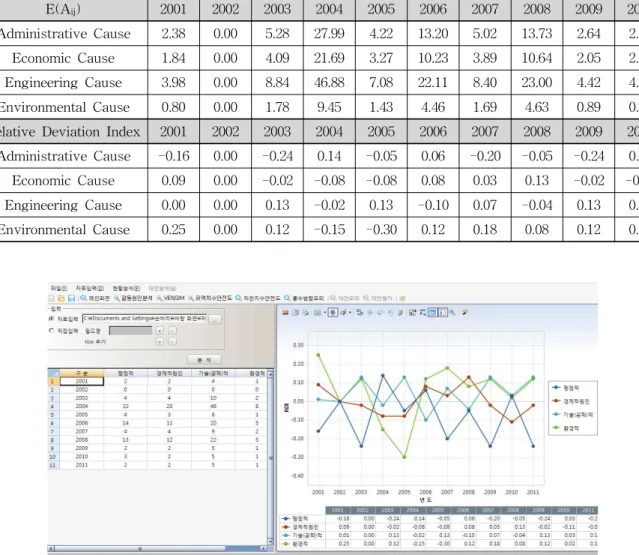The width and height of the screenshot is (639, 555).
Task: Click the greyed move chart icon
Action: [370, 313]
